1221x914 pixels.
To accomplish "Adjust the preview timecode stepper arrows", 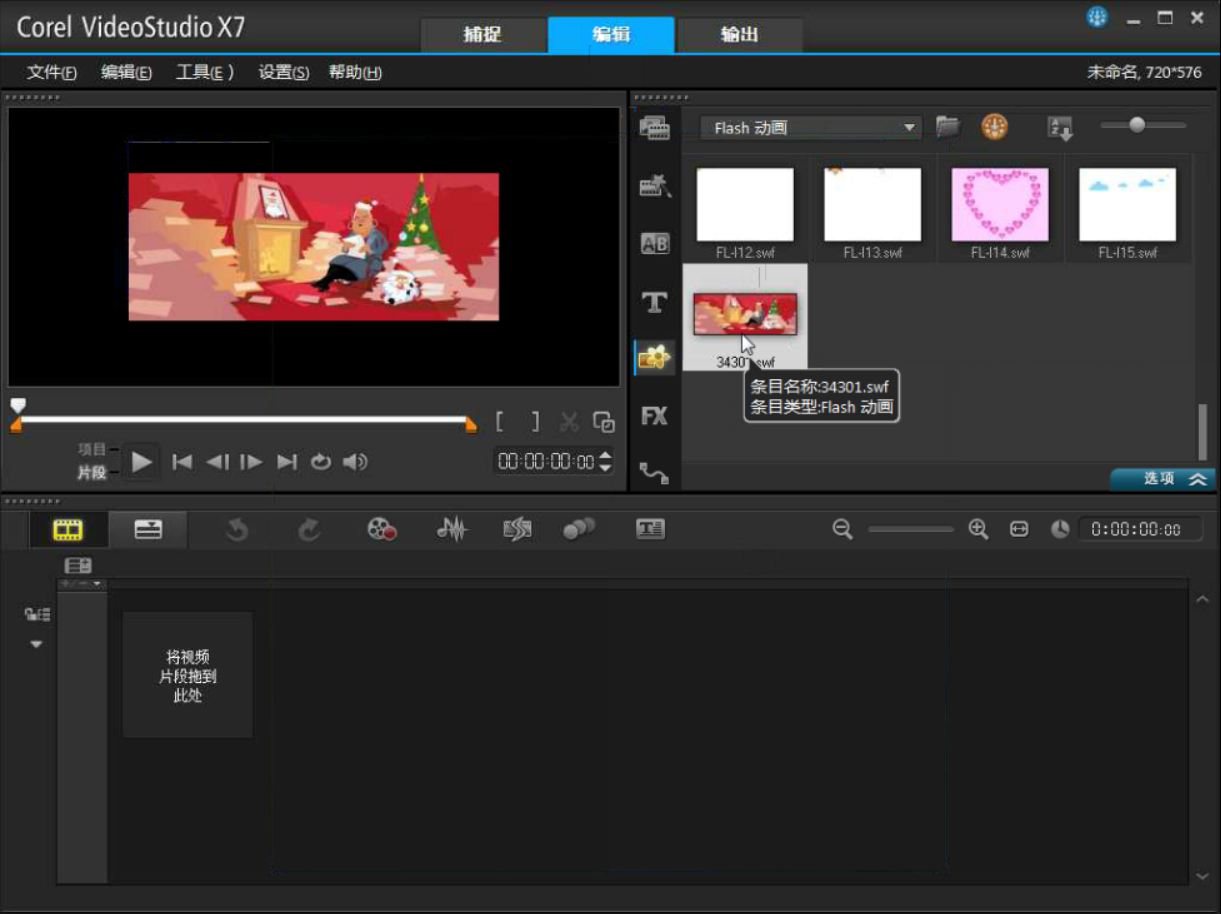I will coord(604,462).
